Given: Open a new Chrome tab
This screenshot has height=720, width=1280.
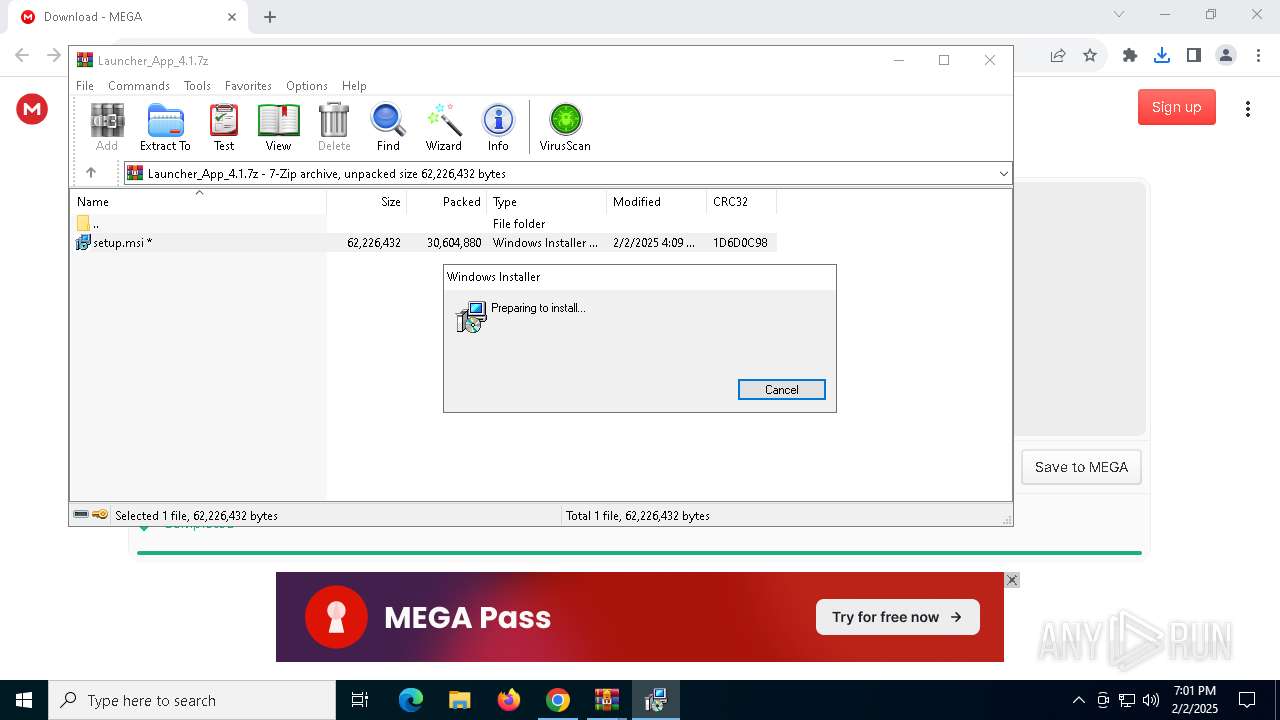Looking at the screenshot, I should 270,17.
